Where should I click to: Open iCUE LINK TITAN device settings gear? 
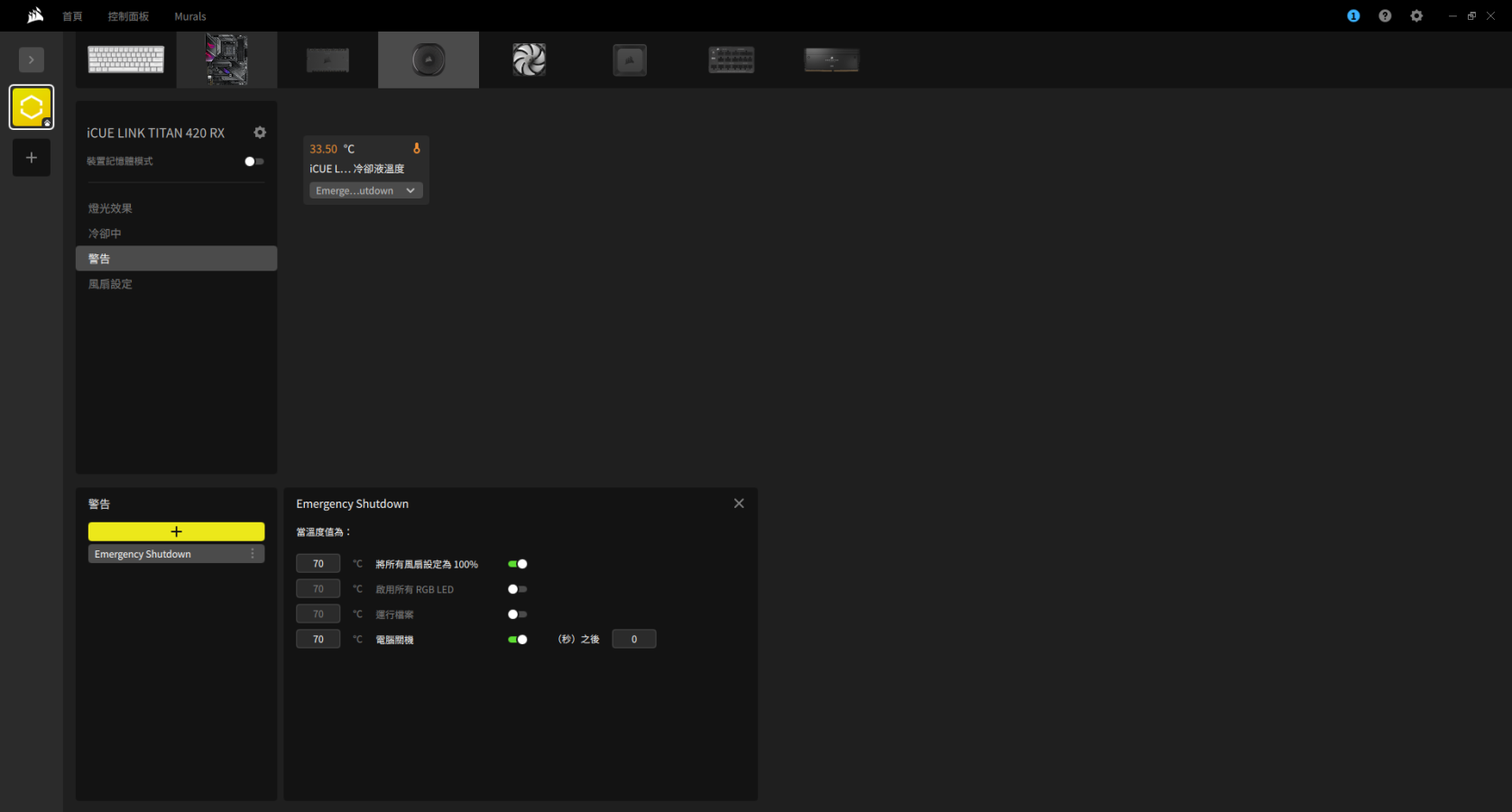click(x=260, y=133)
